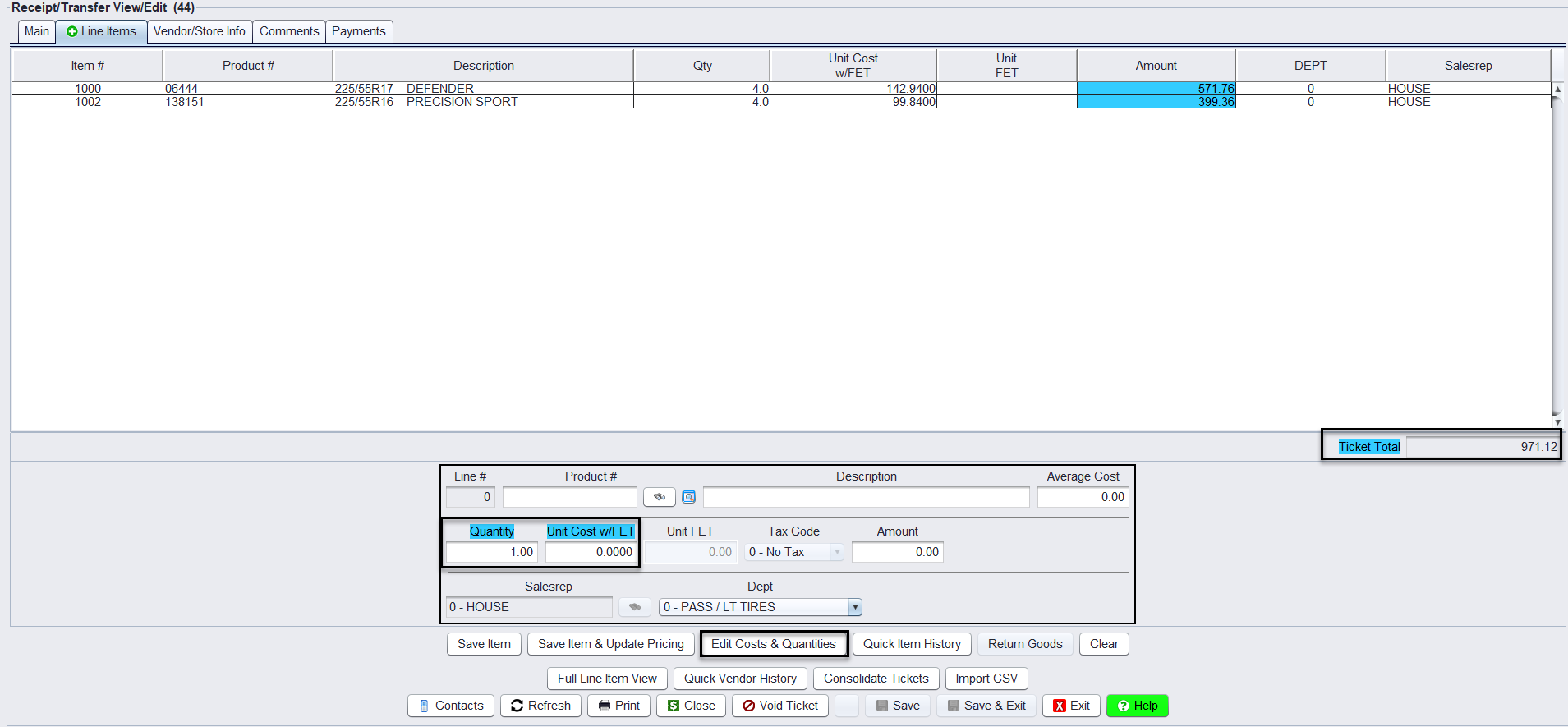The height and width of the screenshot is (727, 1568).
Task: Open the Payments tab
Action: [359, 31]
